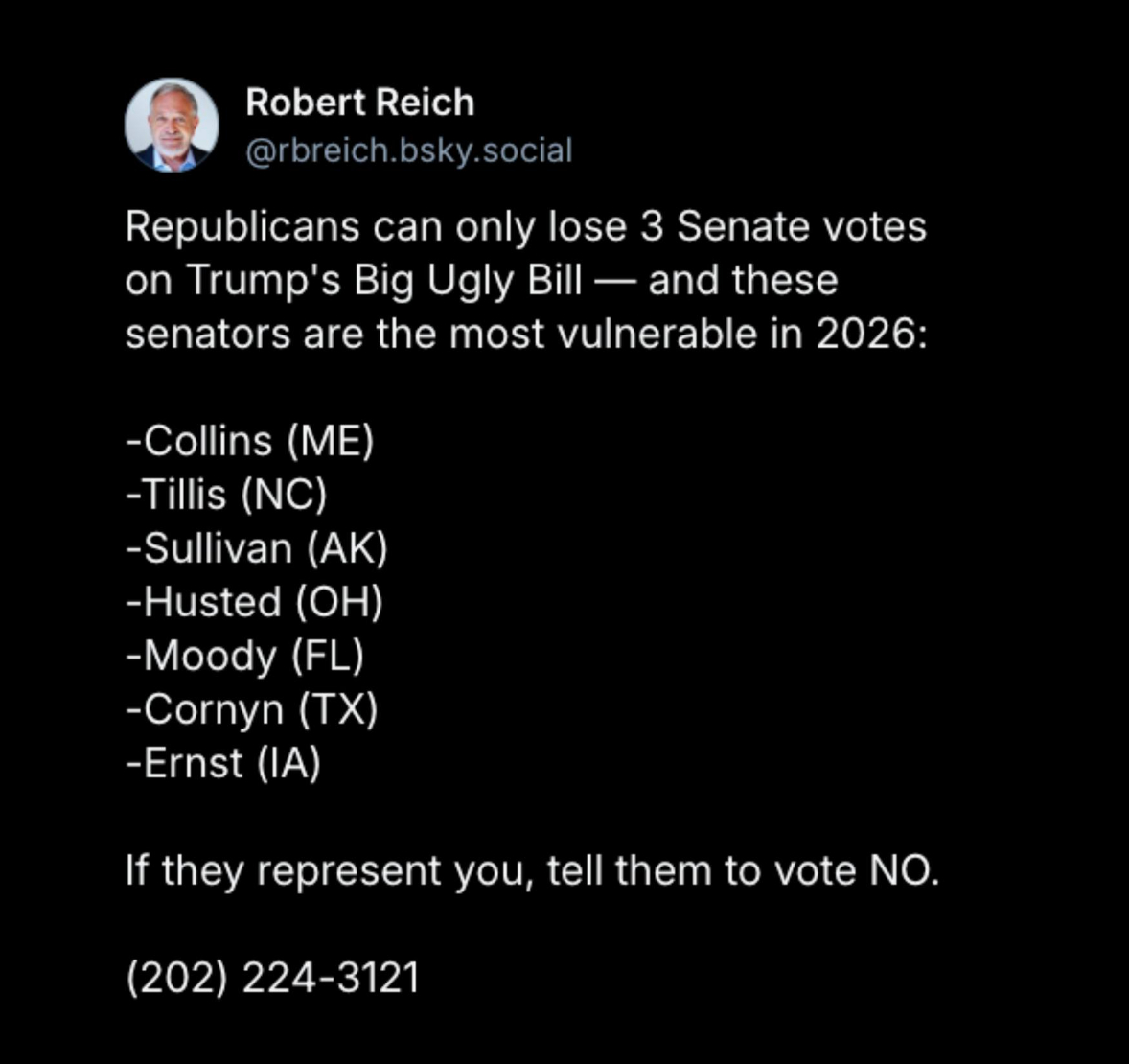Select the Ernst (IA) list line

[222, 763]
